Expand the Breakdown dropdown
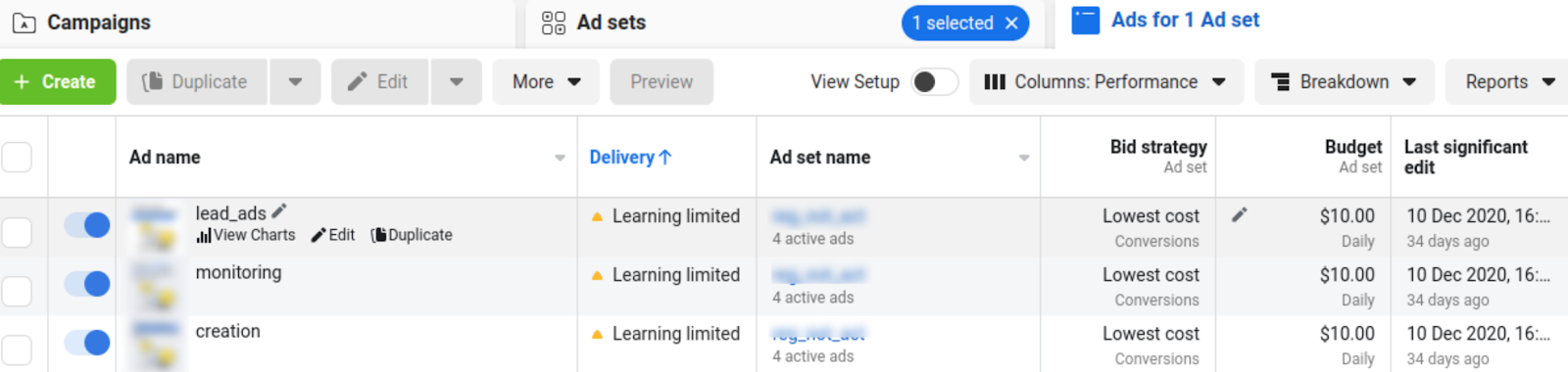1568x372 pixels. (1344, 81)
